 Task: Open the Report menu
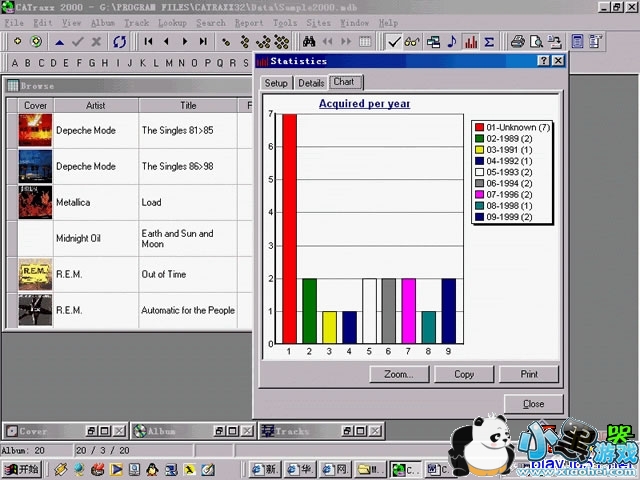pyautogui.click(x=249, y=22)
